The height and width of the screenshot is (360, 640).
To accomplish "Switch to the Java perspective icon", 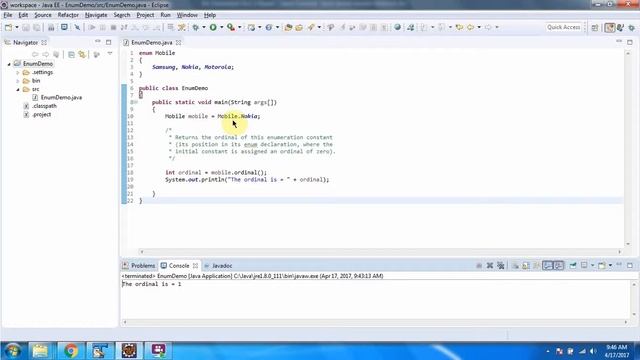I will pos(620,27).
